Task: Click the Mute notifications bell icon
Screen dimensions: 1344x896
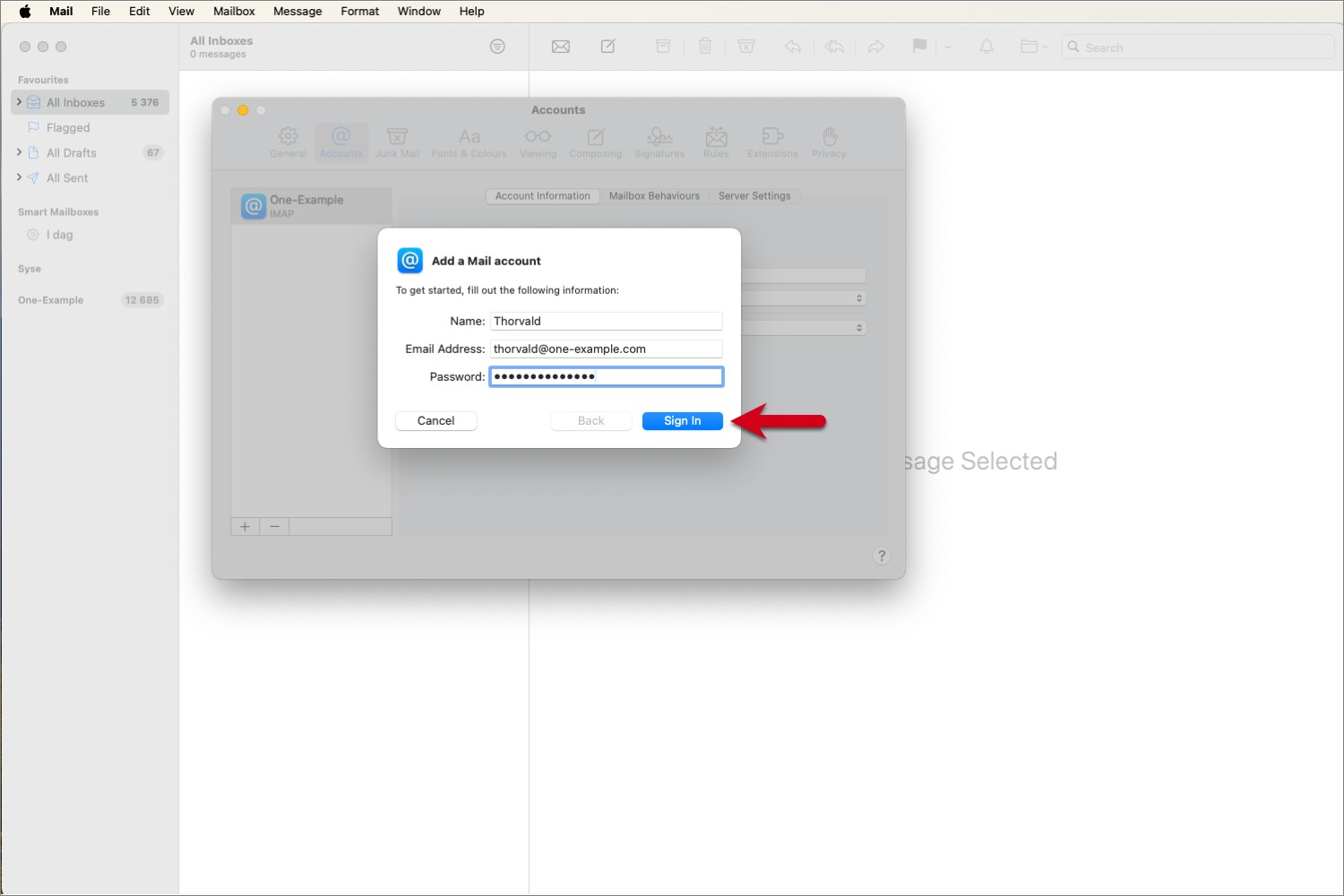Action: [x=986, y=47]
